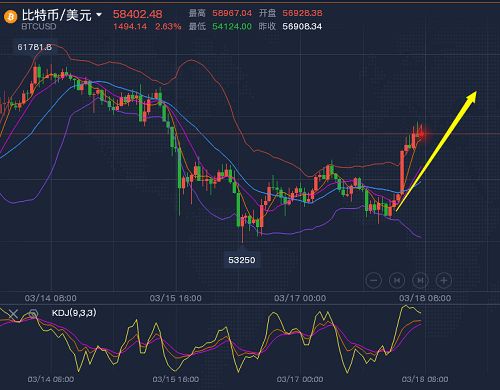This screenshot has width=500, height=390.
Task: Click the current price 58402.48
Action: (137, 14)
